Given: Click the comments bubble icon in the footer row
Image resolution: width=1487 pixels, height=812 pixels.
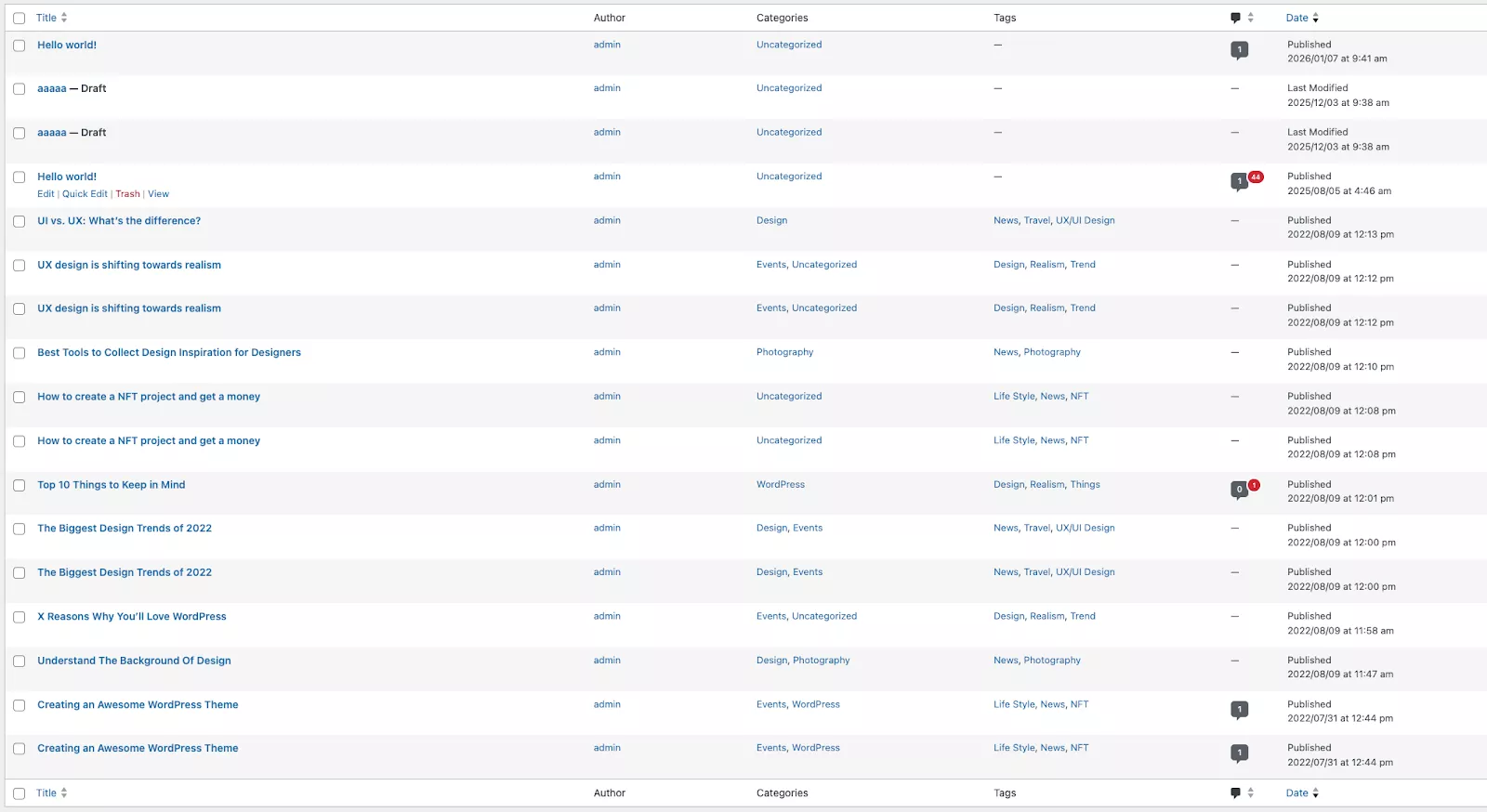Looking at the screenshot, I should click(x=1235, y=792).
